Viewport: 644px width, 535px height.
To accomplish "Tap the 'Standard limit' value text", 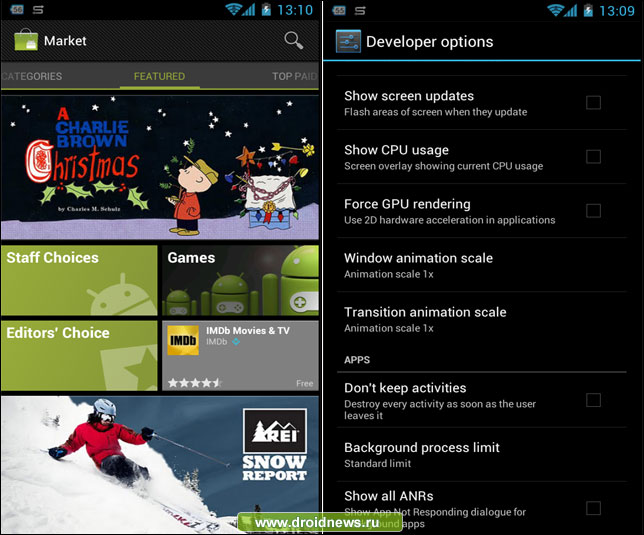I will click(x=377, y=464).
